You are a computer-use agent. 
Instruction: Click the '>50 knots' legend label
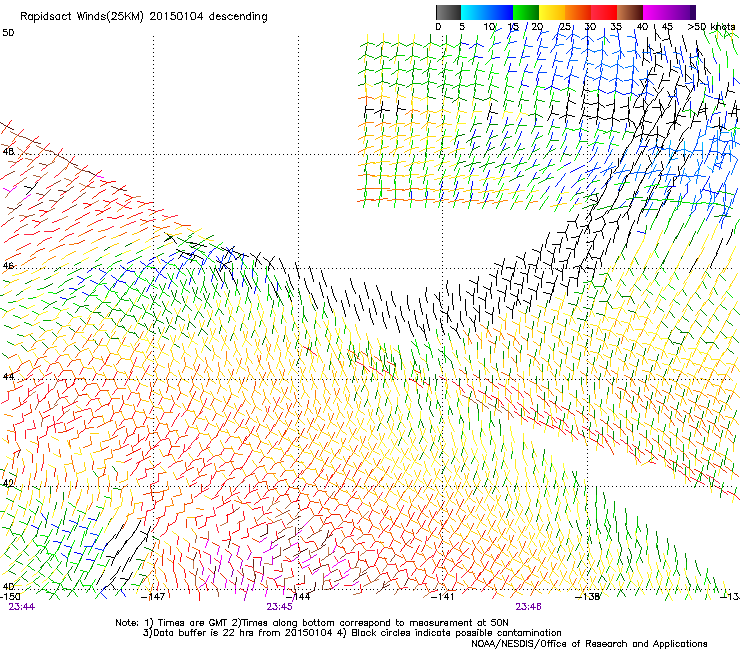[711, 27]
